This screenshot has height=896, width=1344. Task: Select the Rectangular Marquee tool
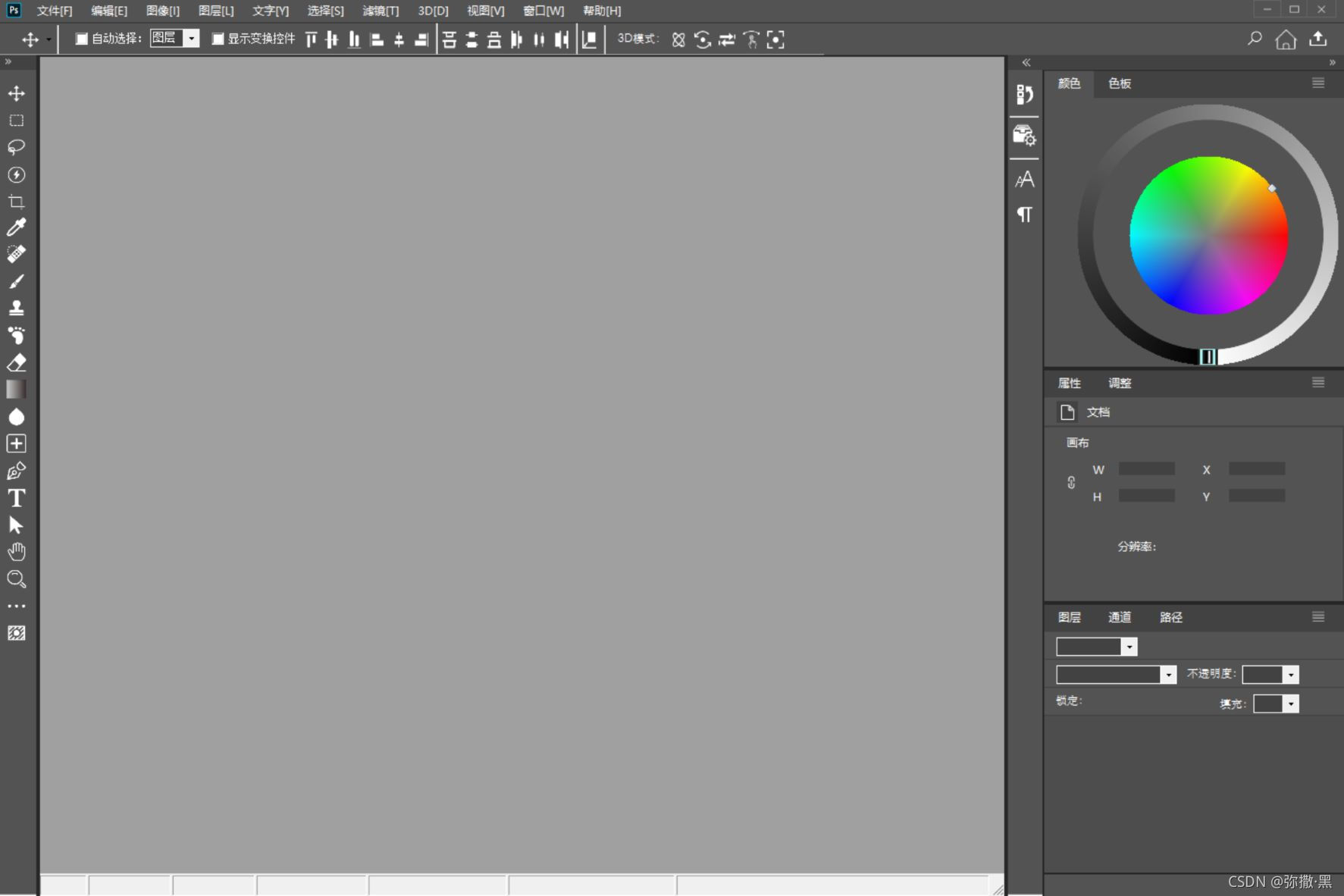(16, 121)
